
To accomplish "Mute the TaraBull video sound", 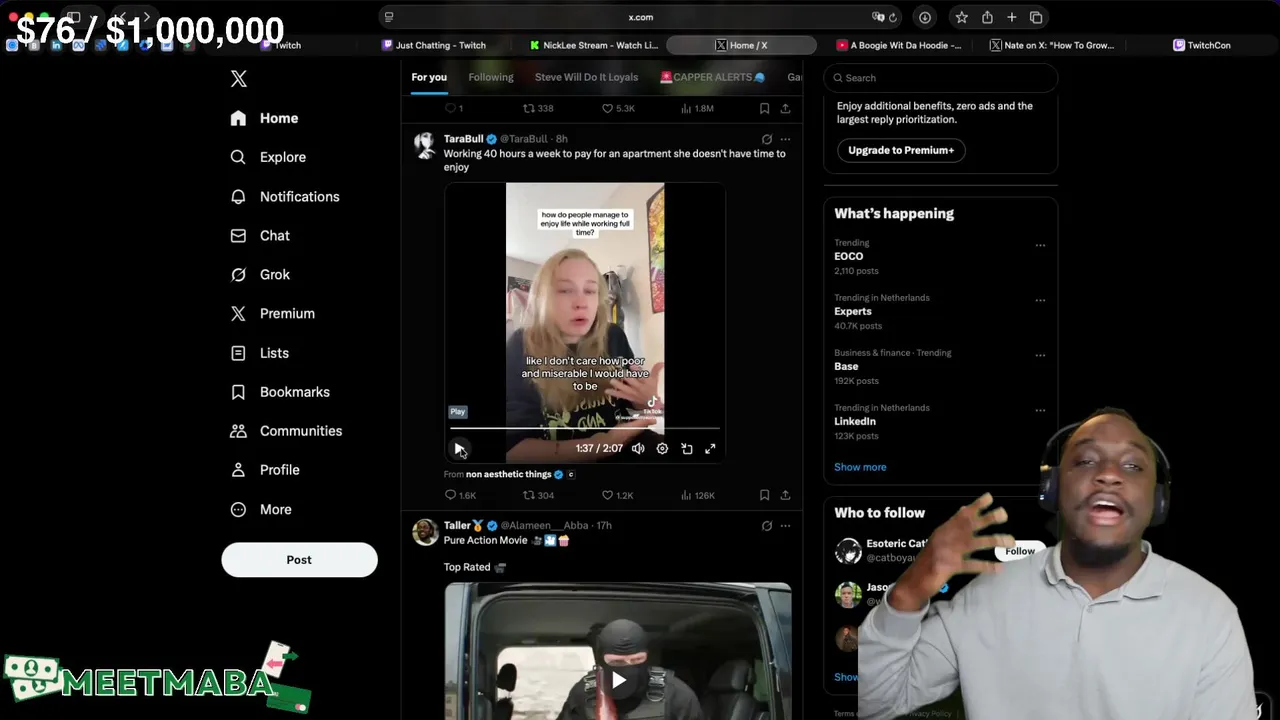I will [638, 449].
